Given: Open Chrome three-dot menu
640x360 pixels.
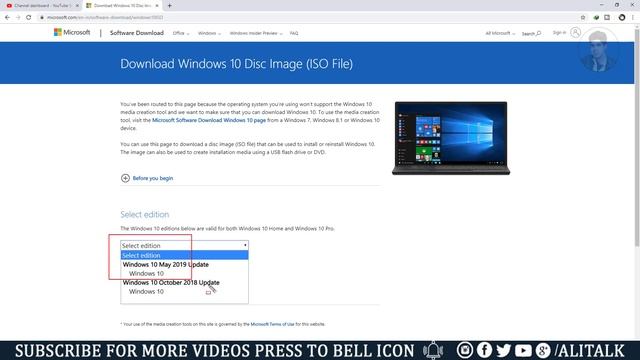Looking at the screenshot, I should coord(633,18).
